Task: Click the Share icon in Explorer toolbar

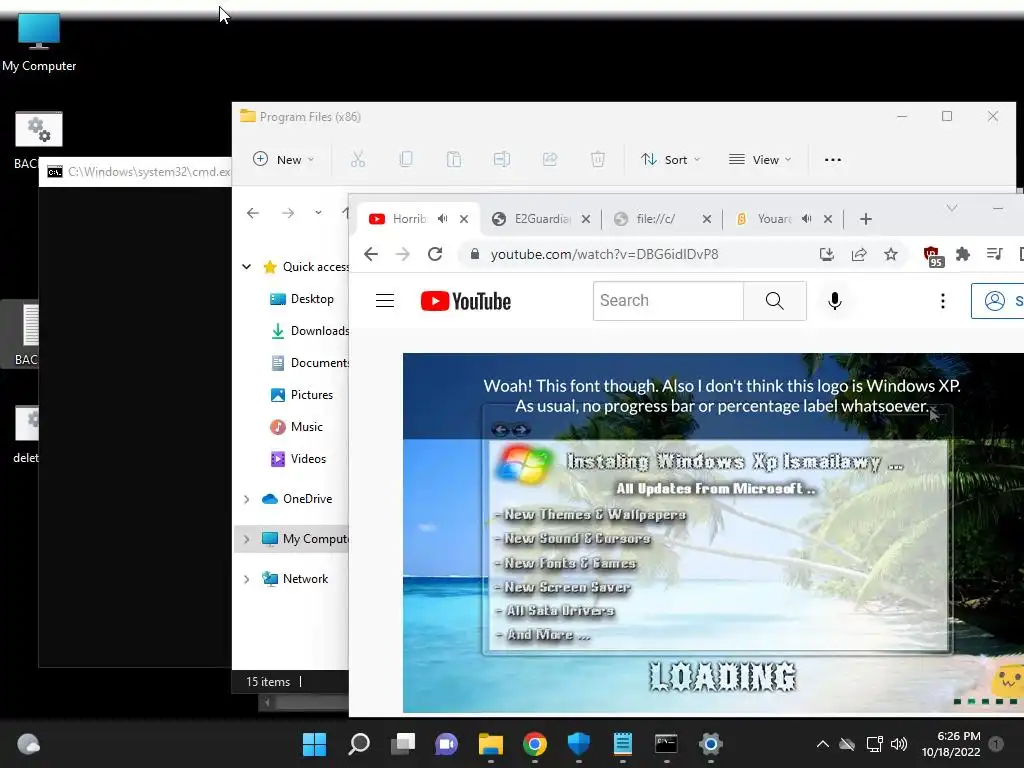Action: [x=550, y=159]
